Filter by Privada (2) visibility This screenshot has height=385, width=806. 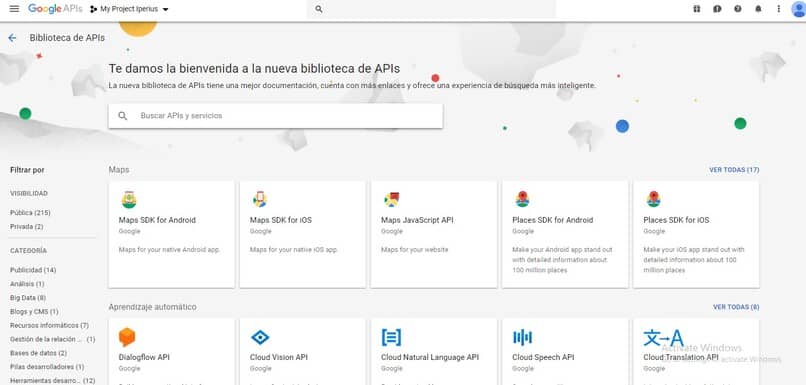coord(27,227)
